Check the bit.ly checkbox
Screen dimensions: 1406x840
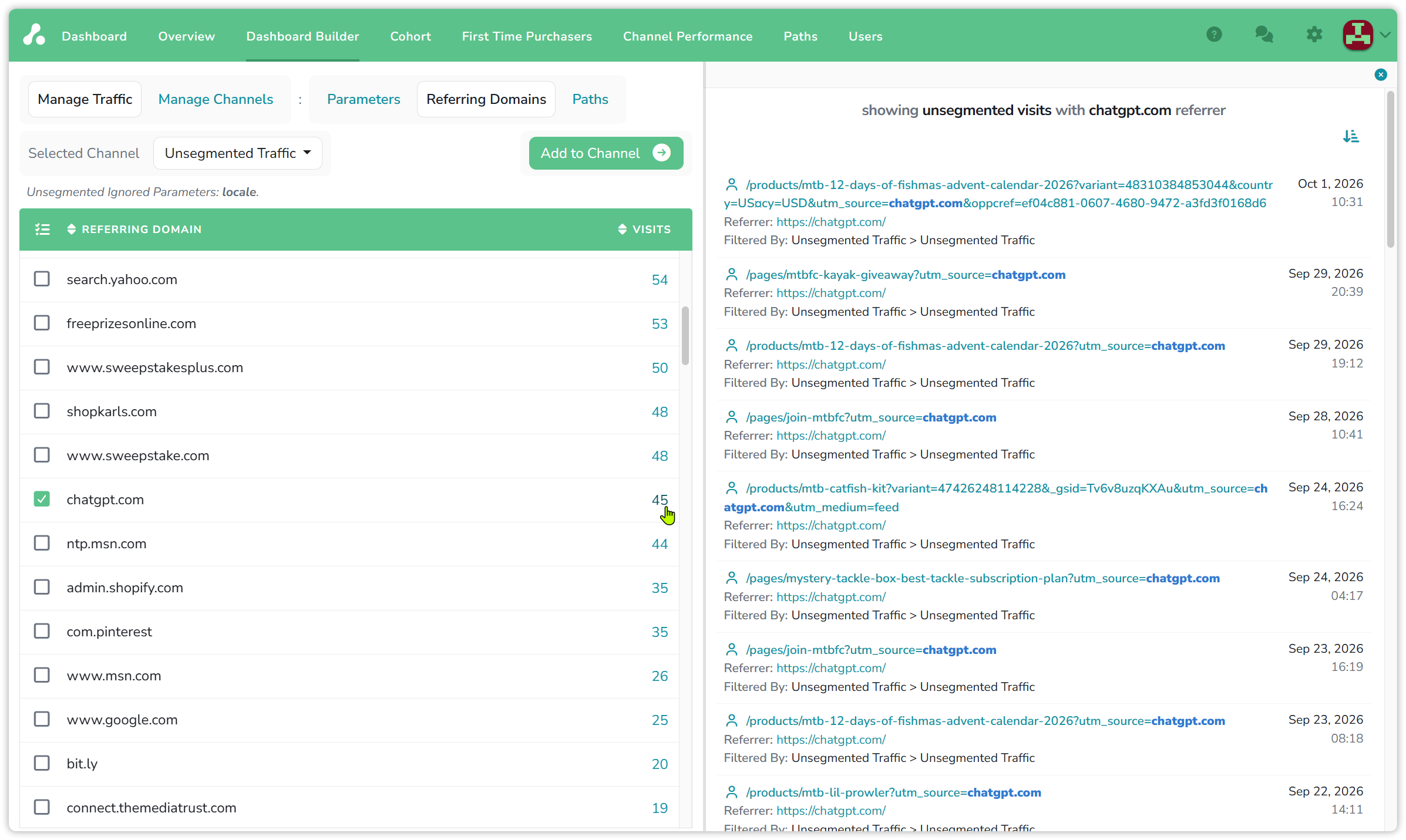pos(42,763)
